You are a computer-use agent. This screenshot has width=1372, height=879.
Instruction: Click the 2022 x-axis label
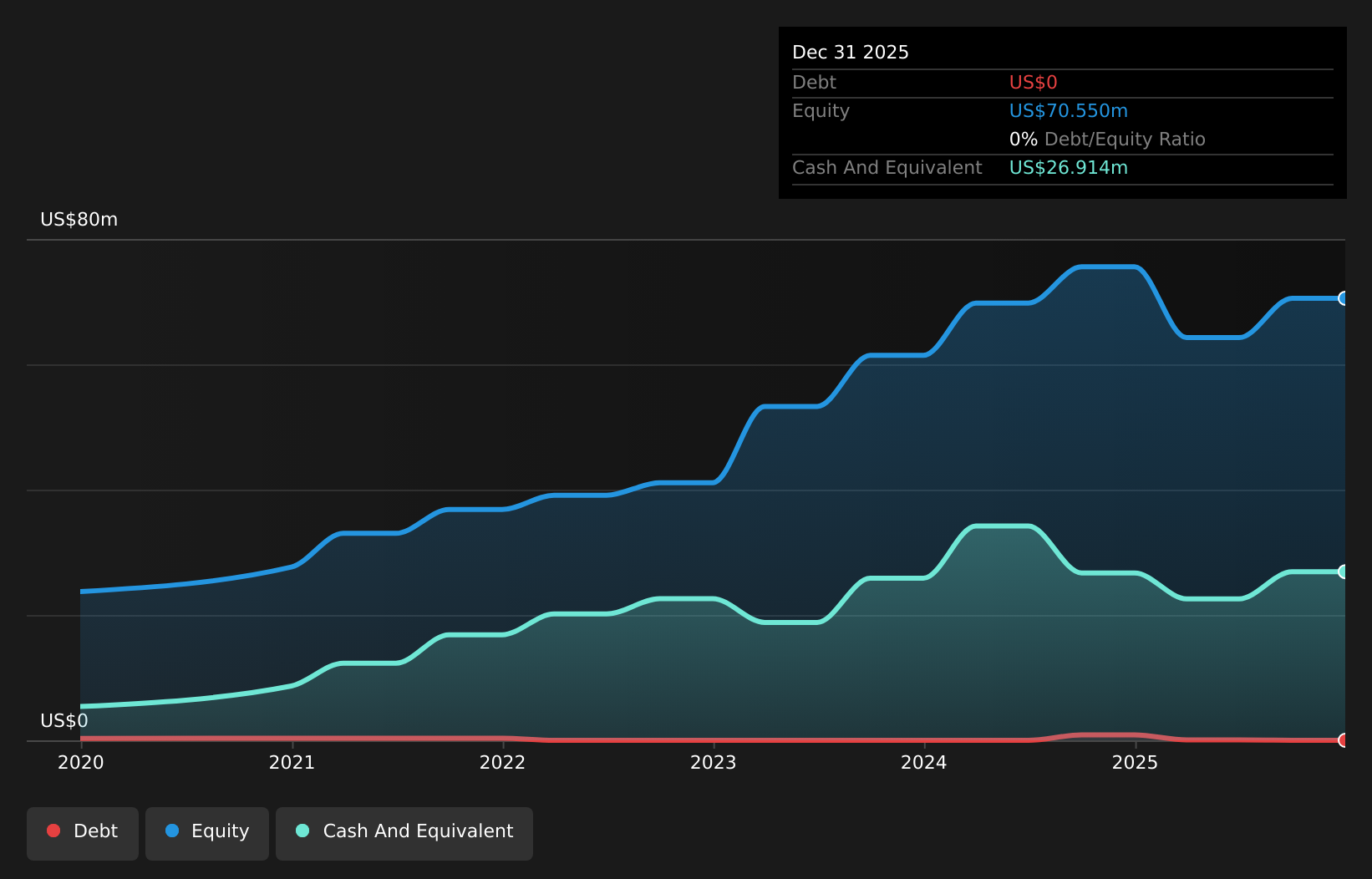coord(502,762)
